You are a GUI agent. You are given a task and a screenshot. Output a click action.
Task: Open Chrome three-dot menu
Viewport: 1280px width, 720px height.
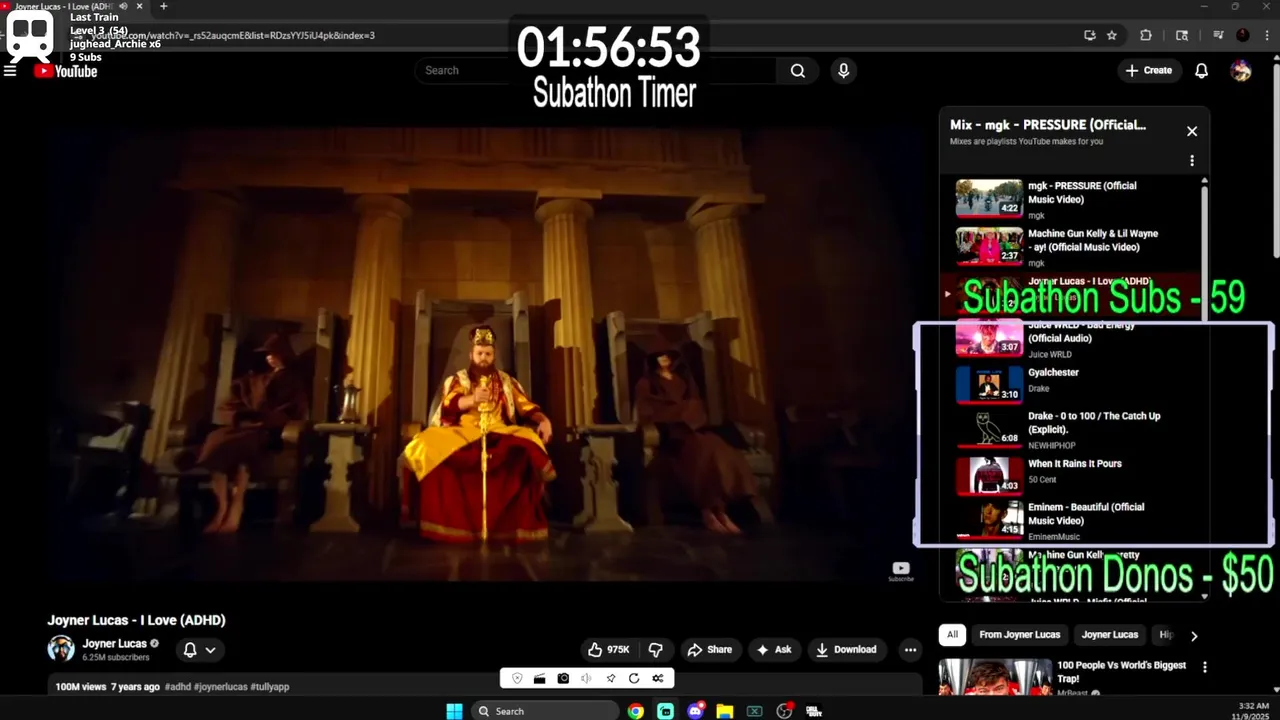1266,35
